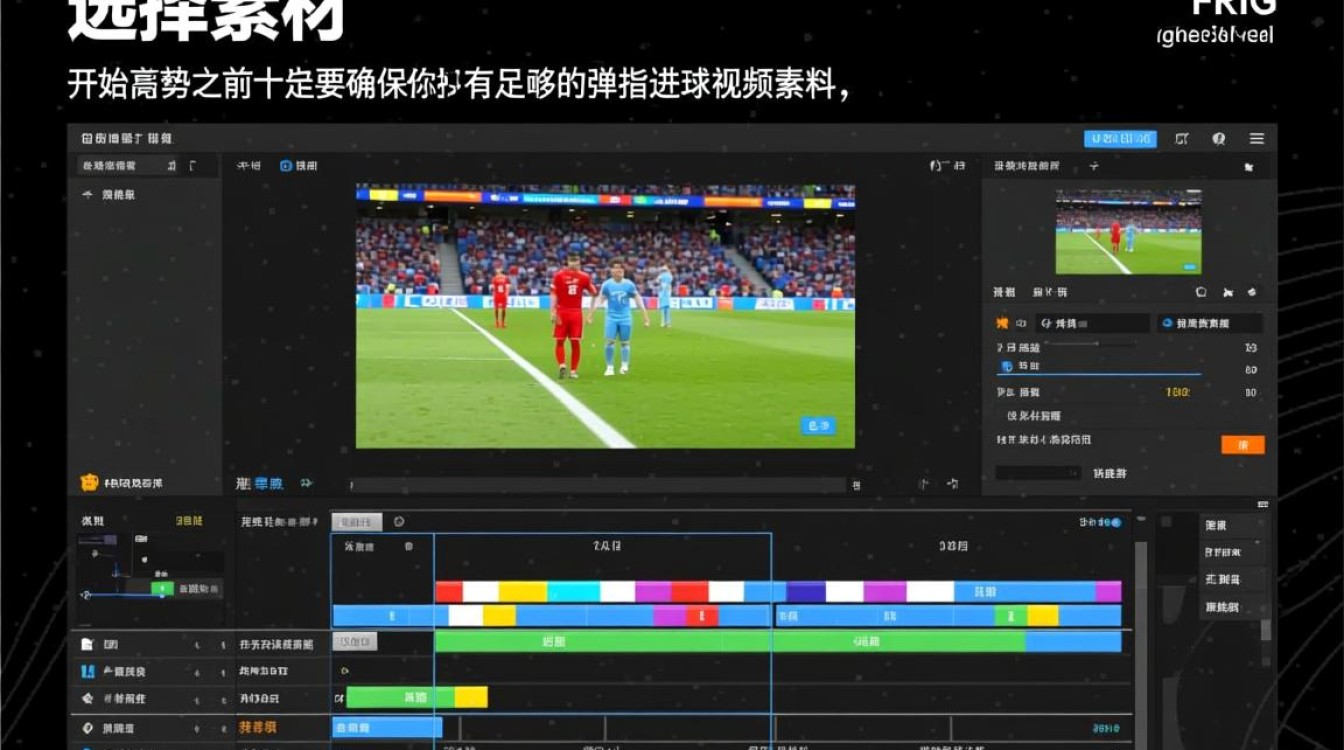Screen dimensions: 1344x750
Task: Click the soccer video preview frame
Action: (x=605, y=316)
